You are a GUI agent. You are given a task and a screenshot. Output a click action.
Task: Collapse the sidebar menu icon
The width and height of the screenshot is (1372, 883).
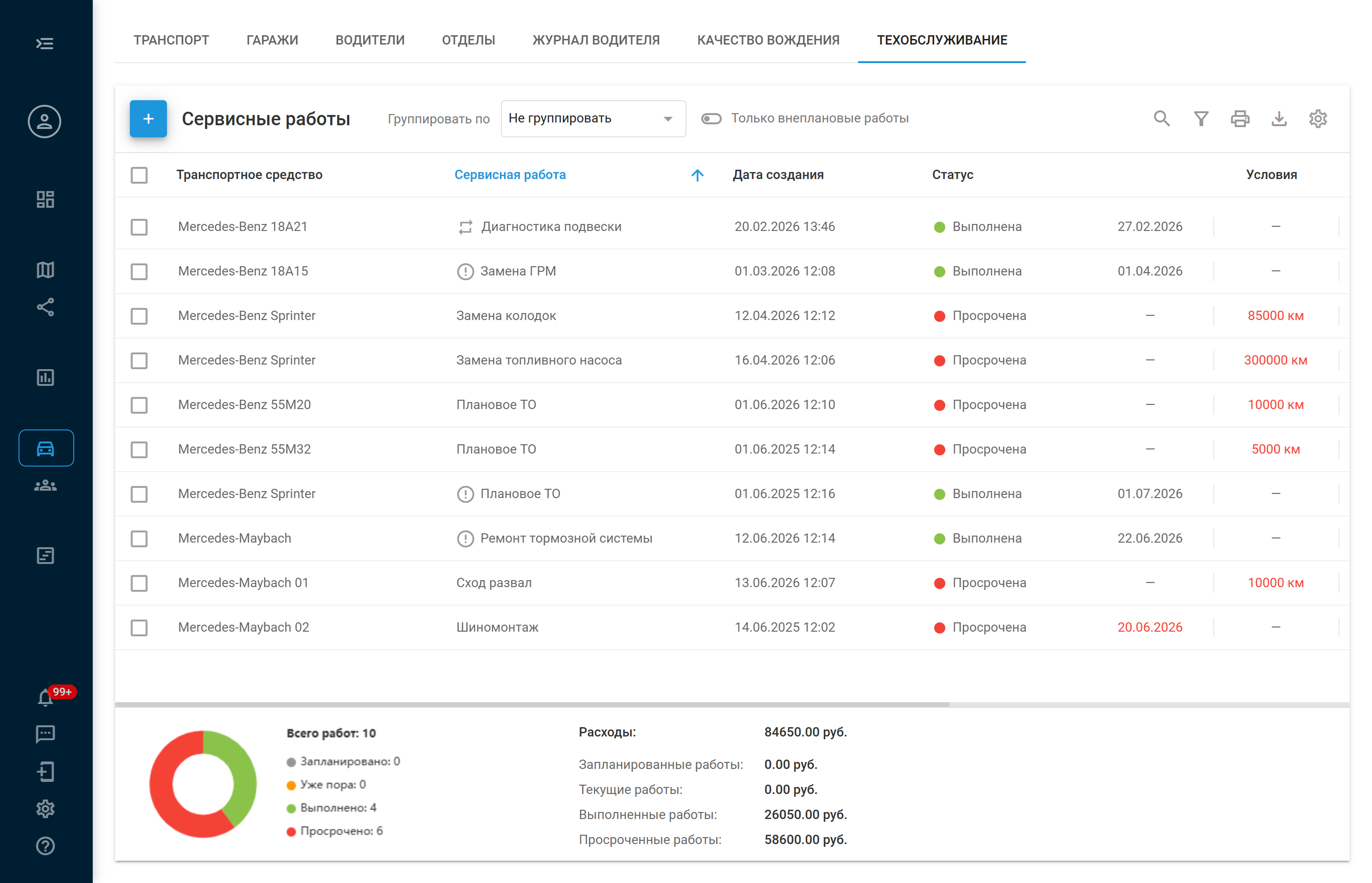pyautogui.click(x=45, y=44)
